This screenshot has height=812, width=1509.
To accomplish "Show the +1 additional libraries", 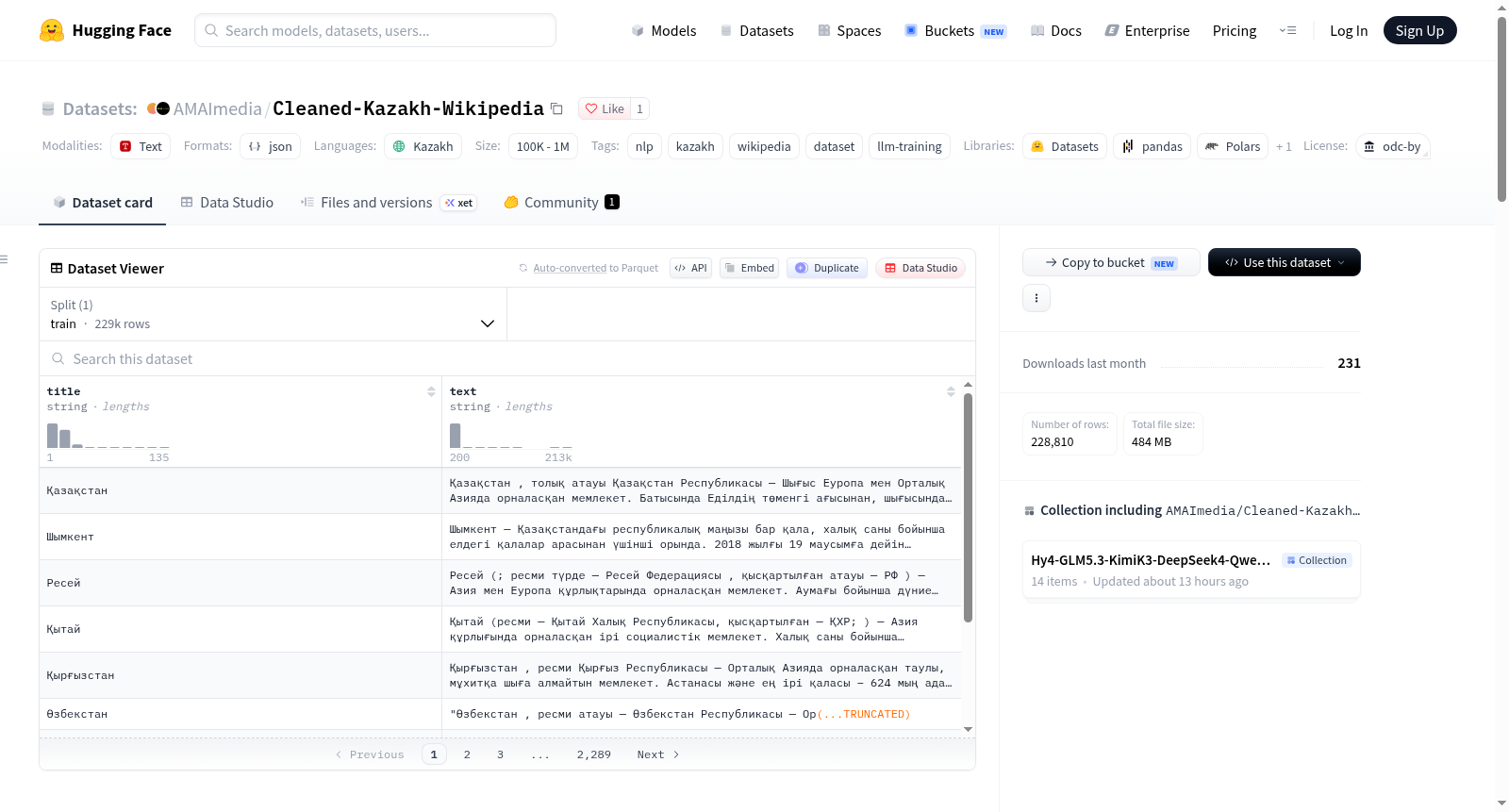I will pyautogui.click(x=1284, y=147).
